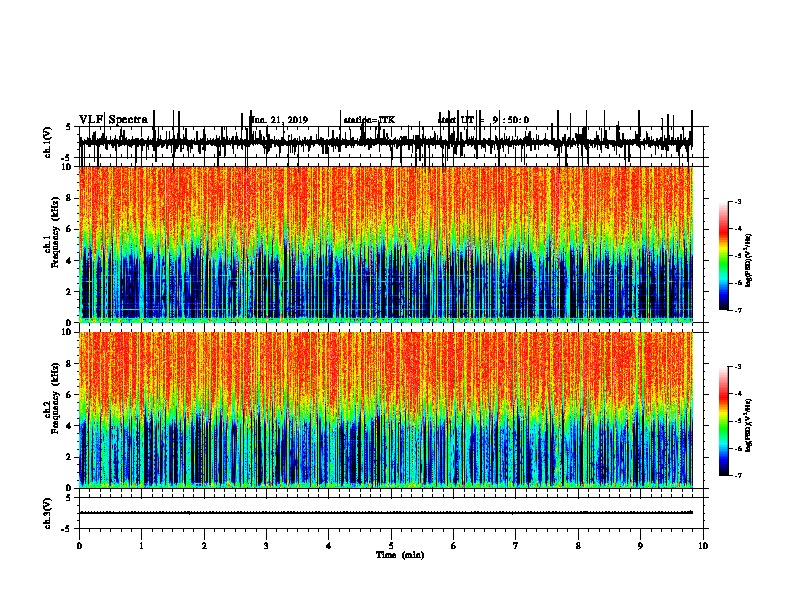This screenshot has height=612, width=792.
Task: Click the ch.2 VLF spectrogram plot
Action: tap(386, 410)
